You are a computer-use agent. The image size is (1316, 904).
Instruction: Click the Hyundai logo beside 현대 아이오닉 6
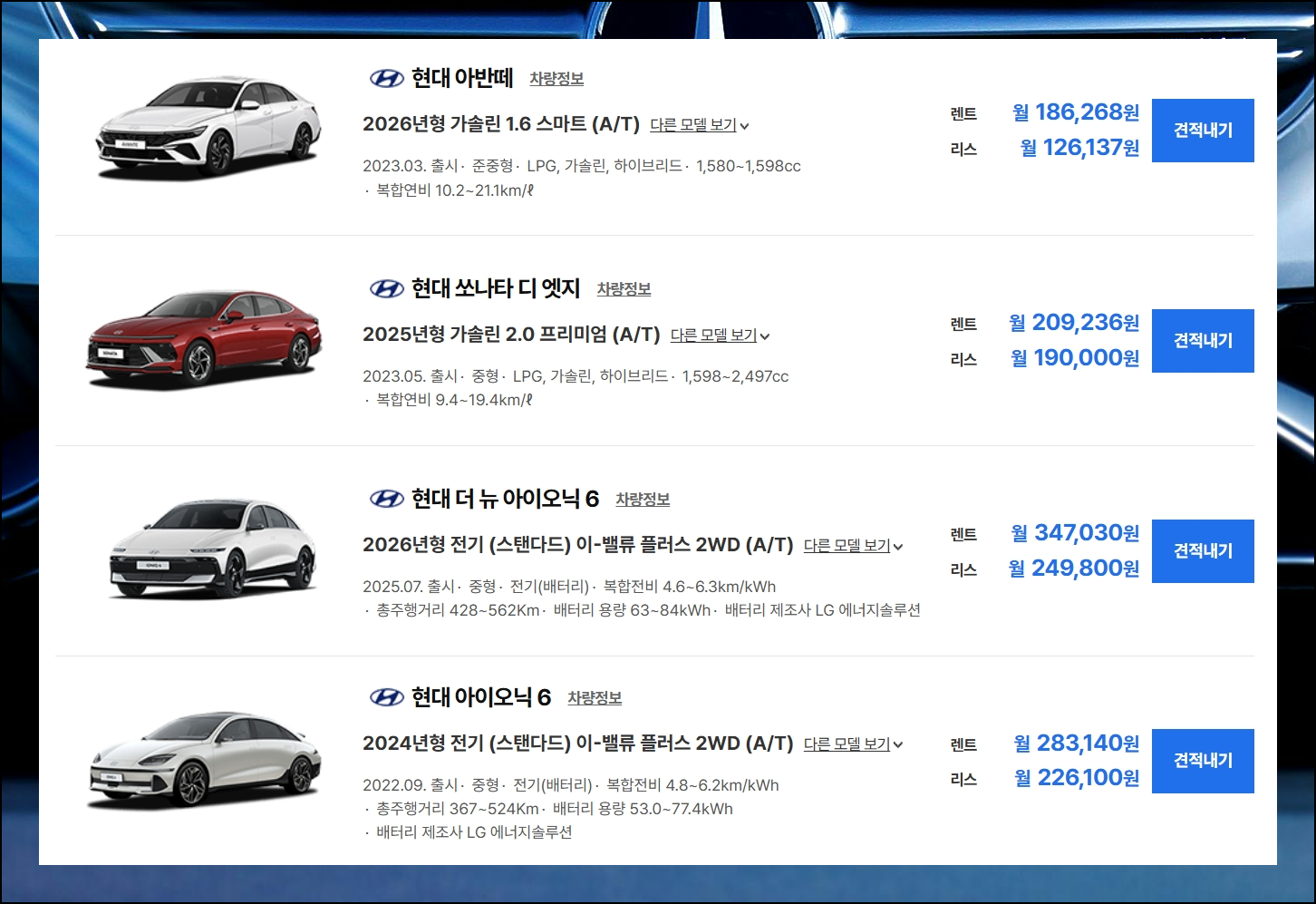click(x=387, y=697)
